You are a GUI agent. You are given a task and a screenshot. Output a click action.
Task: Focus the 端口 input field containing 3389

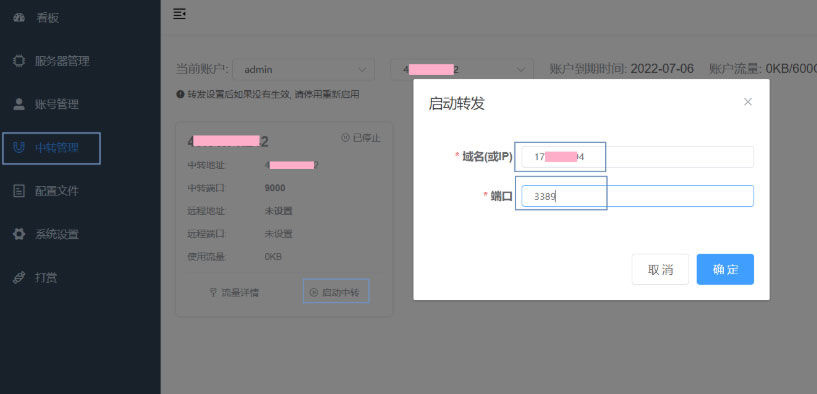[638, 196]
